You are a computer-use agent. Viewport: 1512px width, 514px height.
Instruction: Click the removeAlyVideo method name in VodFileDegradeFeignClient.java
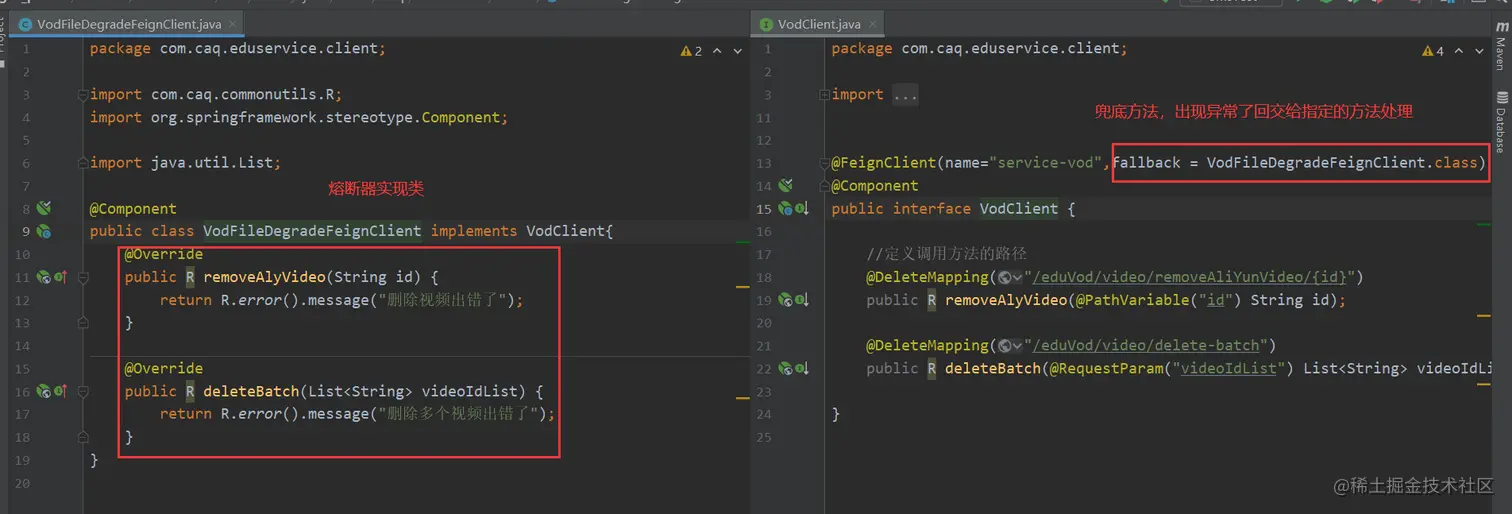pos(265,277)
